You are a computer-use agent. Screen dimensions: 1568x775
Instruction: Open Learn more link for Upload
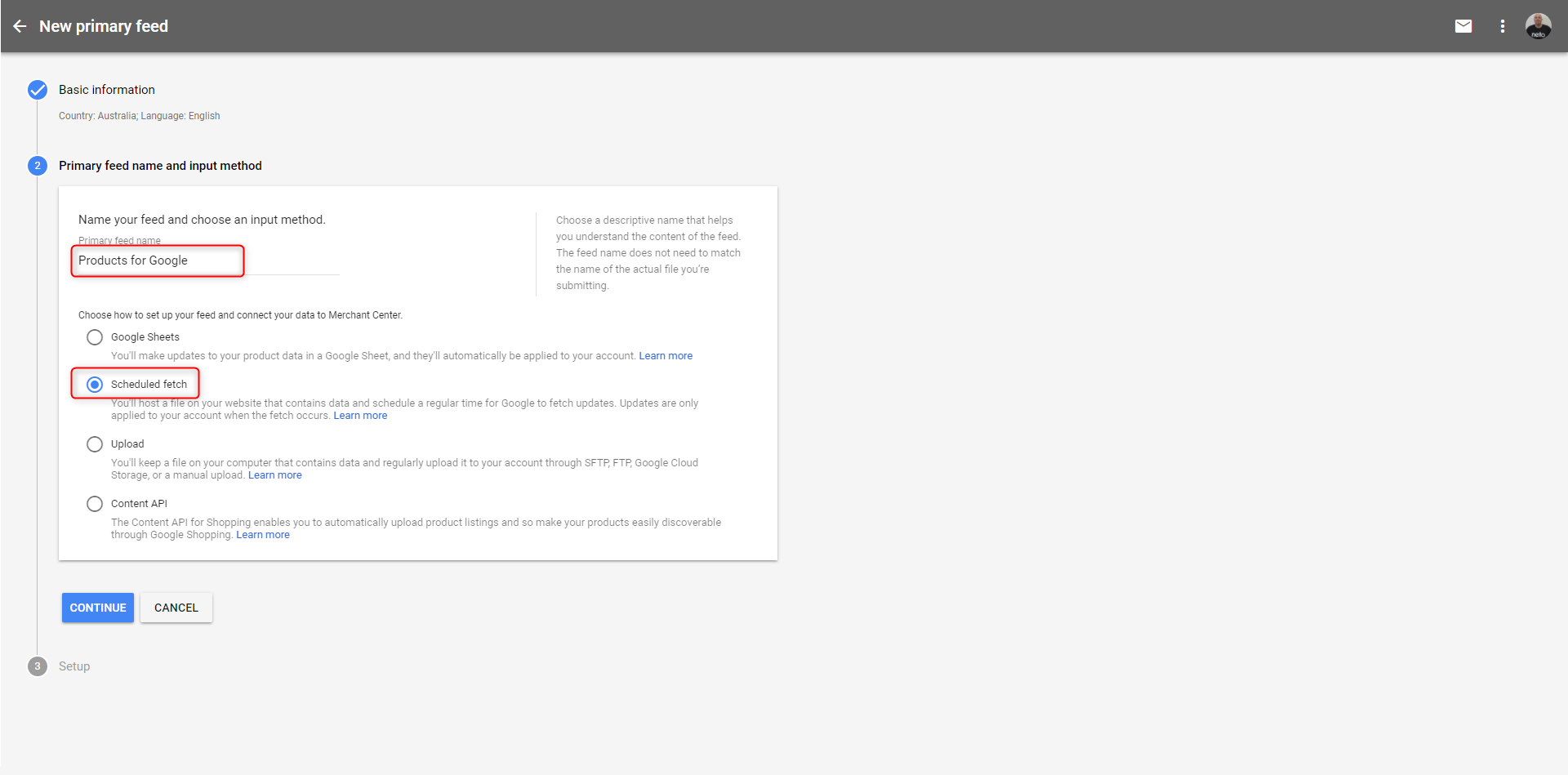click(x=275, y=475)
